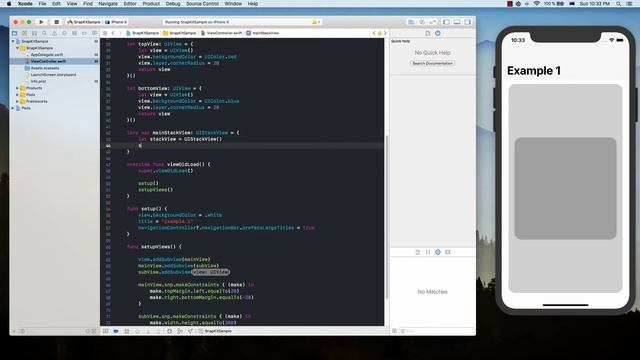
Task: Click the Run (play) button in Xcode toolbar
Action: coord(41,22)
